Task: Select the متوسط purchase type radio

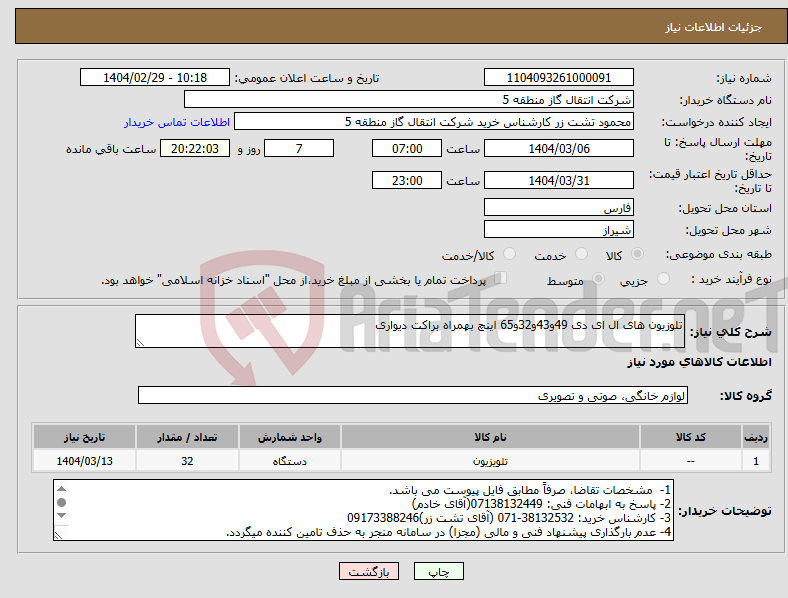Action: (598, 278)
